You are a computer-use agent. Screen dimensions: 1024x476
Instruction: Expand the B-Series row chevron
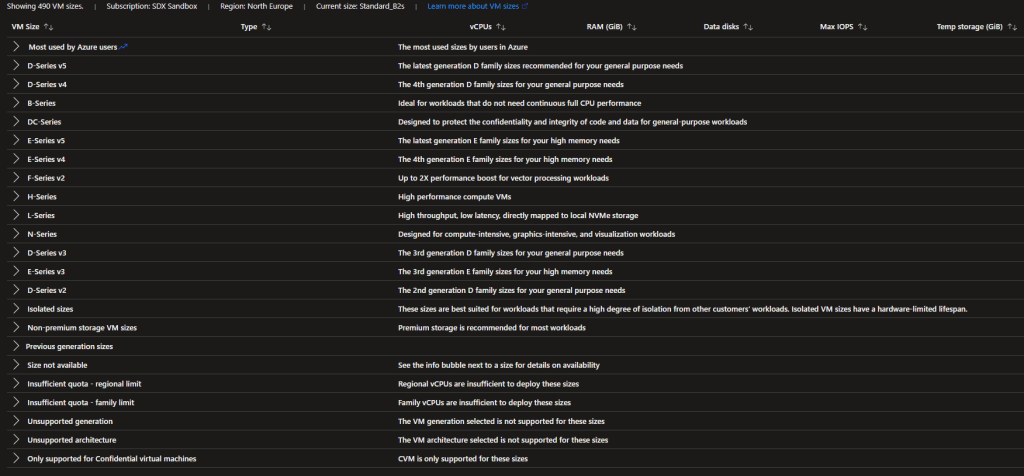pos(16,103)
